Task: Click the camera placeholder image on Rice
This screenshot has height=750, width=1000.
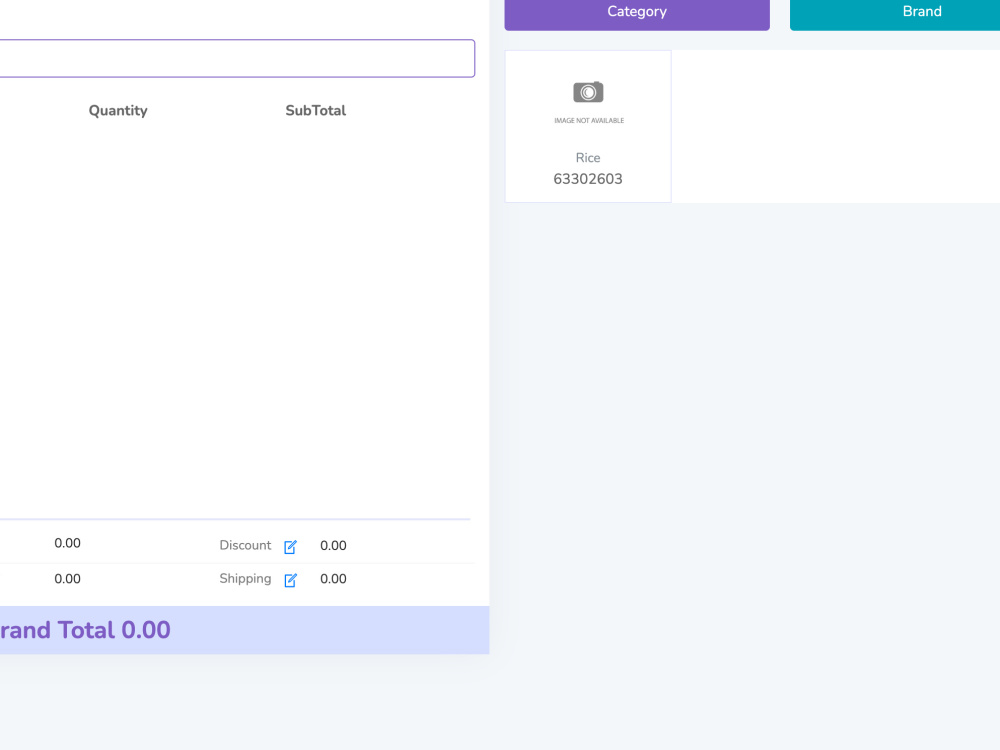Action: (x=589, y=101)
